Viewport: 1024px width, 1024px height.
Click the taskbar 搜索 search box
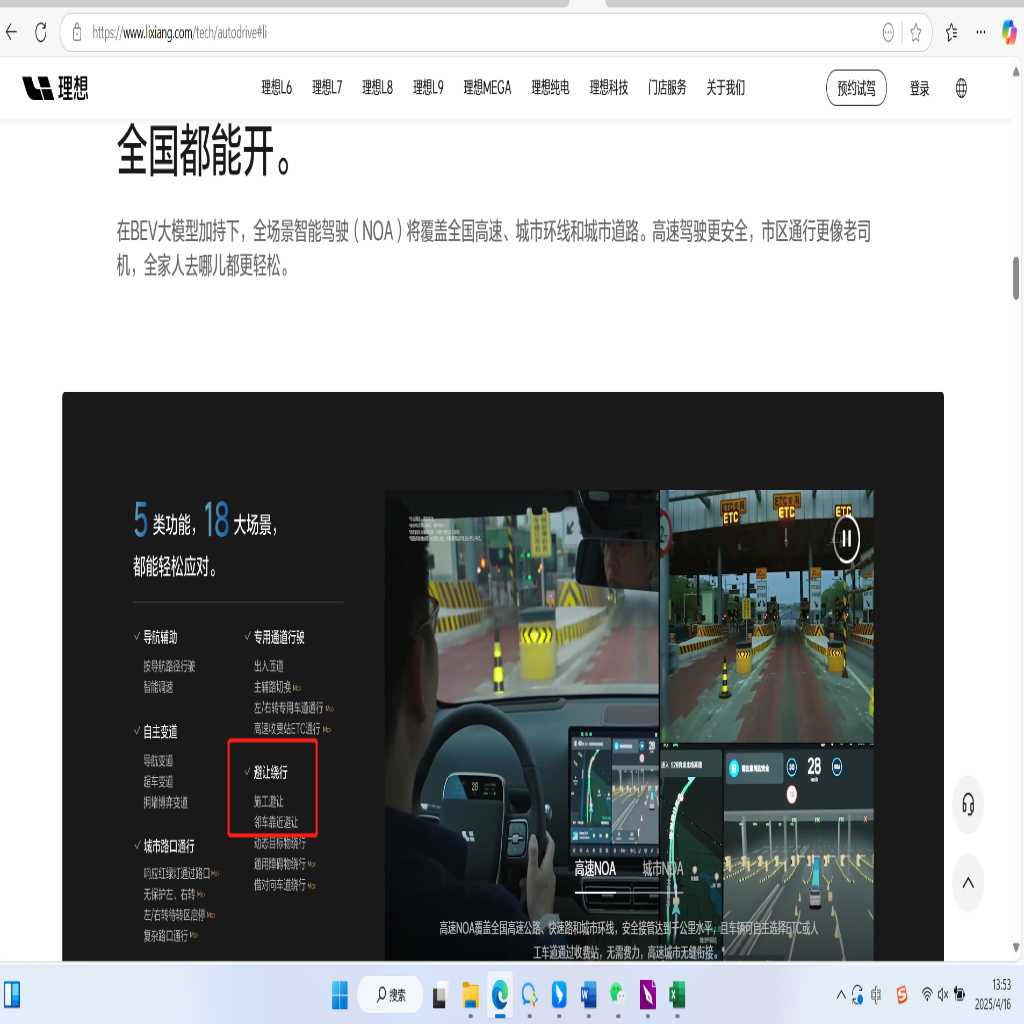coord(391,995)
